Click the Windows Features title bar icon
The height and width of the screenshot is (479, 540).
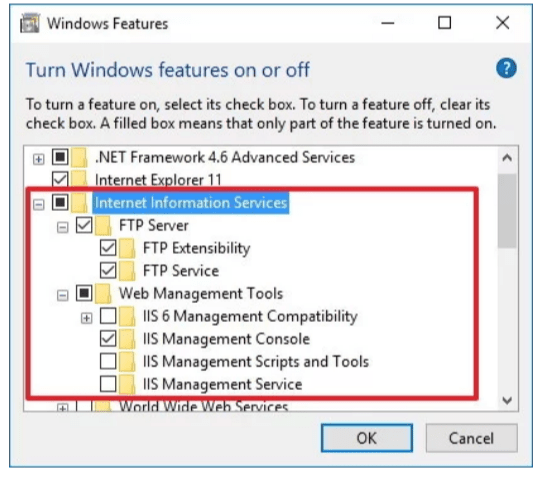click(30, 23)
